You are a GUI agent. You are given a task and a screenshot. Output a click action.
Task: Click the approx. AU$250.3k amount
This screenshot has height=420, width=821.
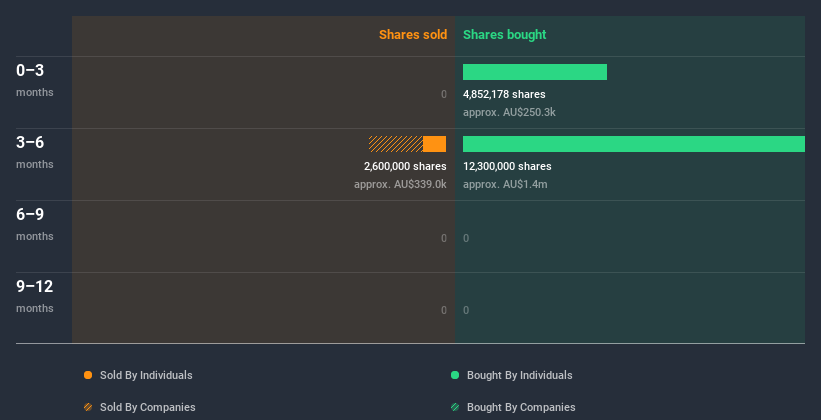(509, 112)
